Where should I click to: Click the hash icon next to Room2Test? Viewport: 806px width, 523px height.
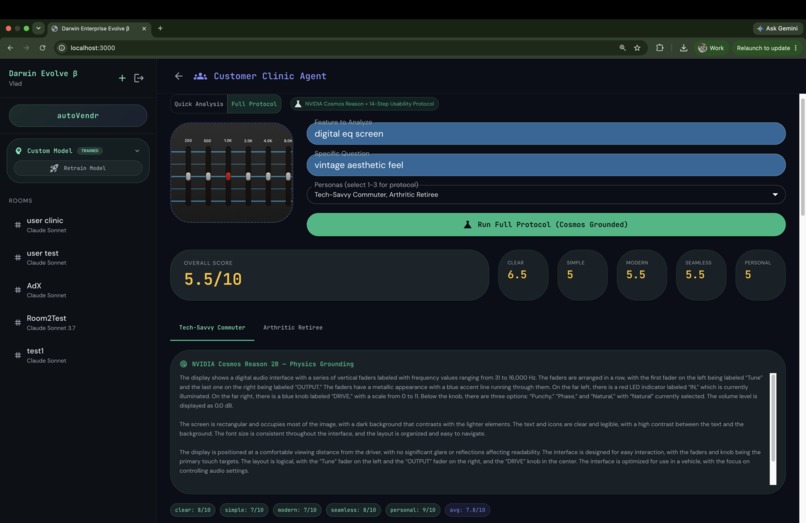(17, 322)
